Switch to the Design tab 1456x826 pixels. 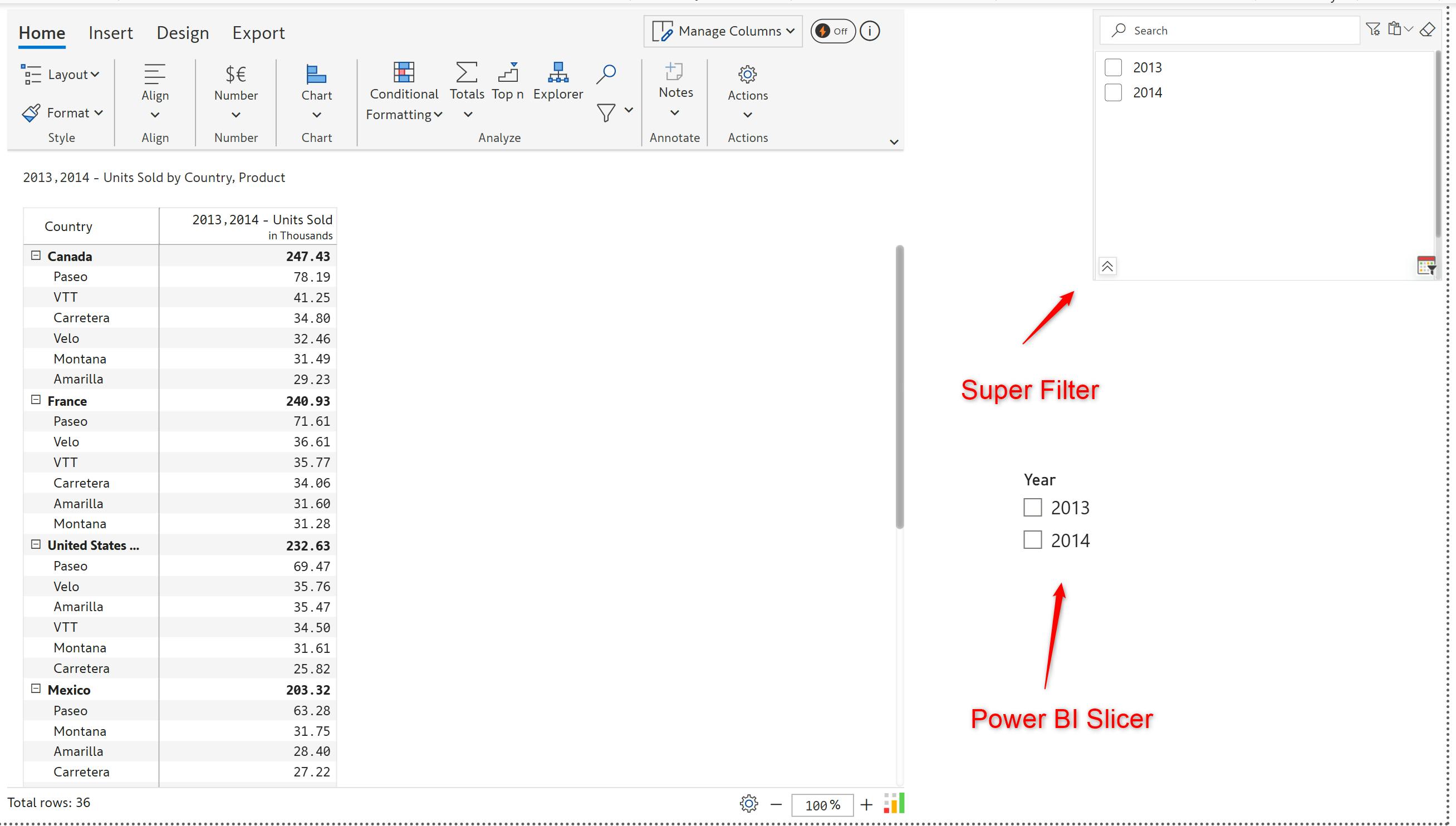[183, 33]
